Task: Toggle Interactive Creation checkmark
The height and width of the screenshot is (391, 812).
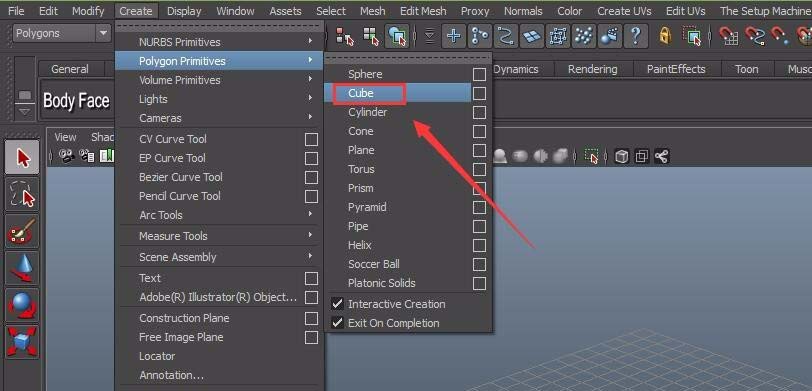Action: coord(338,304)
